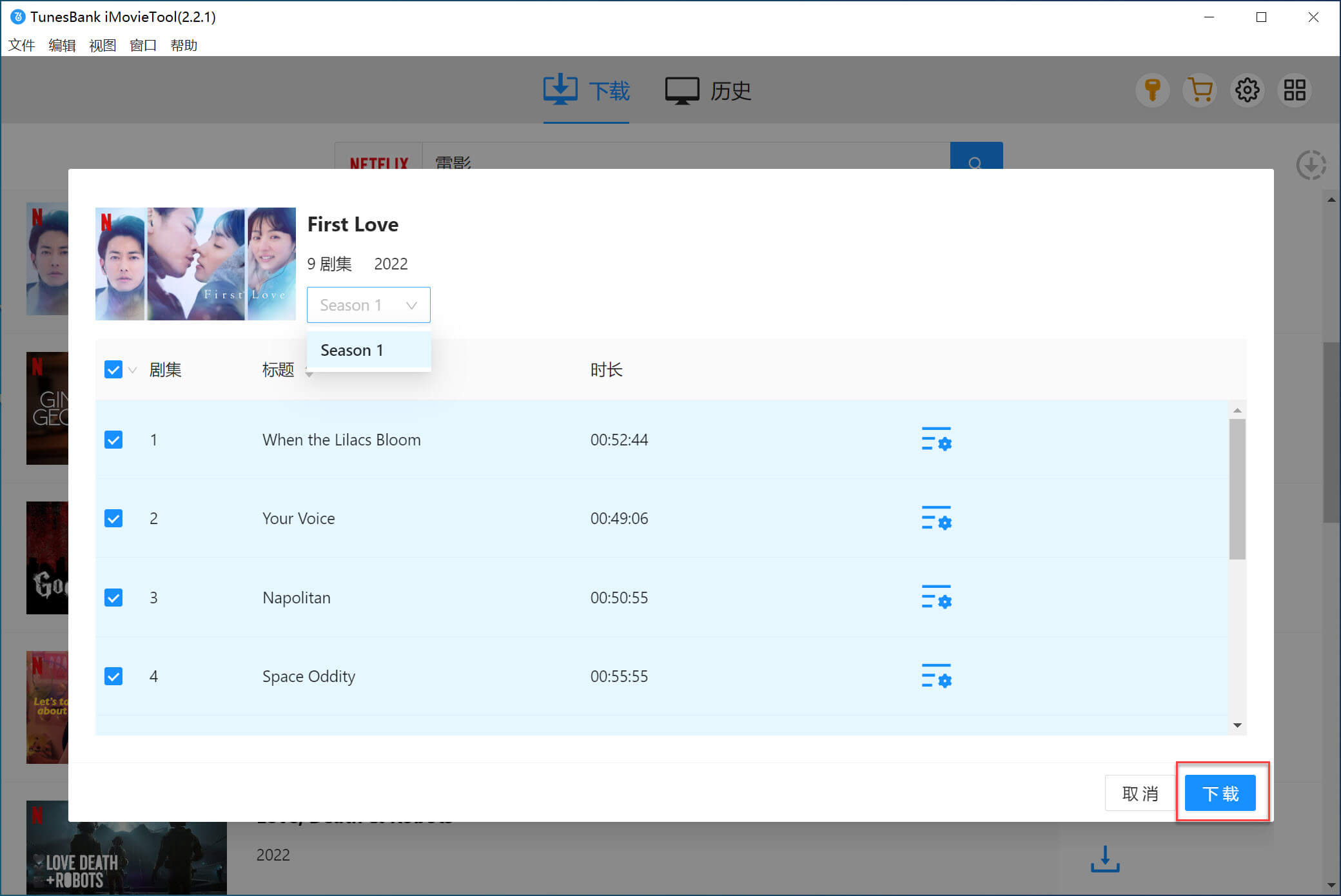Screen dimensions: 1341x896
Task: Click the shopping cart icon
Action: [1198, 90]
